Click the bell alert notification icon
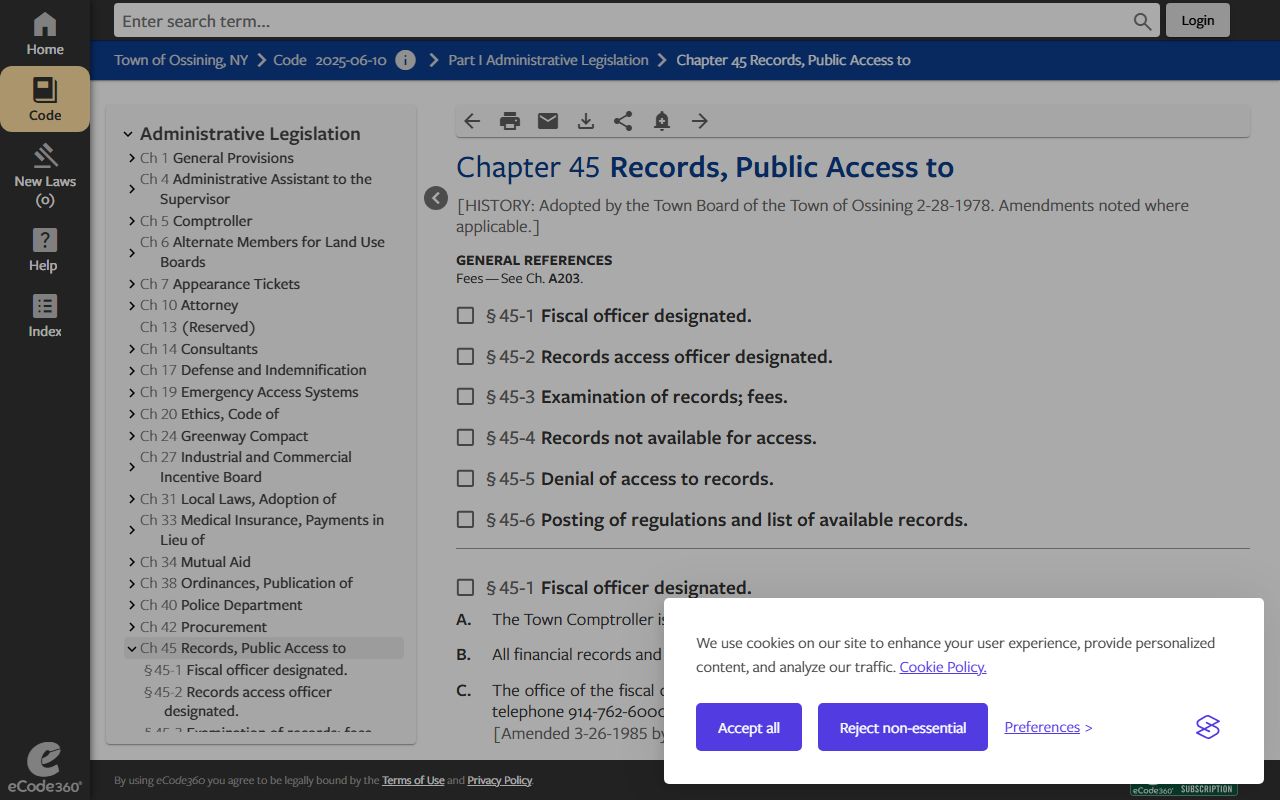 click(x=661, y=121)
